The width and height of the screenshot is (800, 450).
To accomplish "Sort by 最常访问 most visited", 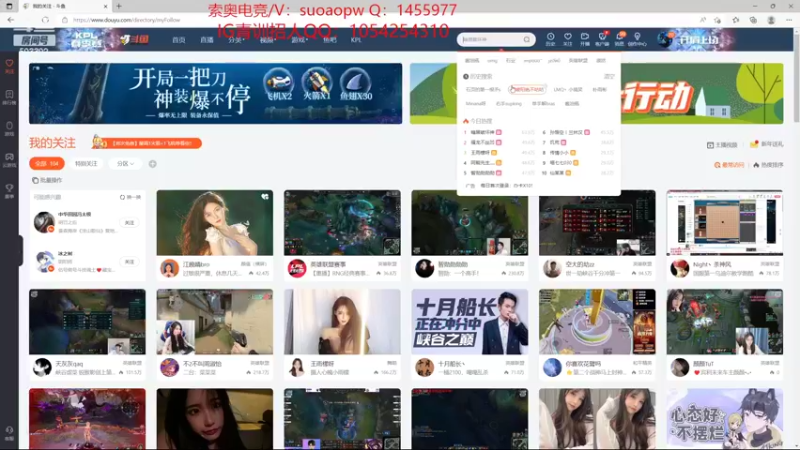I will coord(729,165).
